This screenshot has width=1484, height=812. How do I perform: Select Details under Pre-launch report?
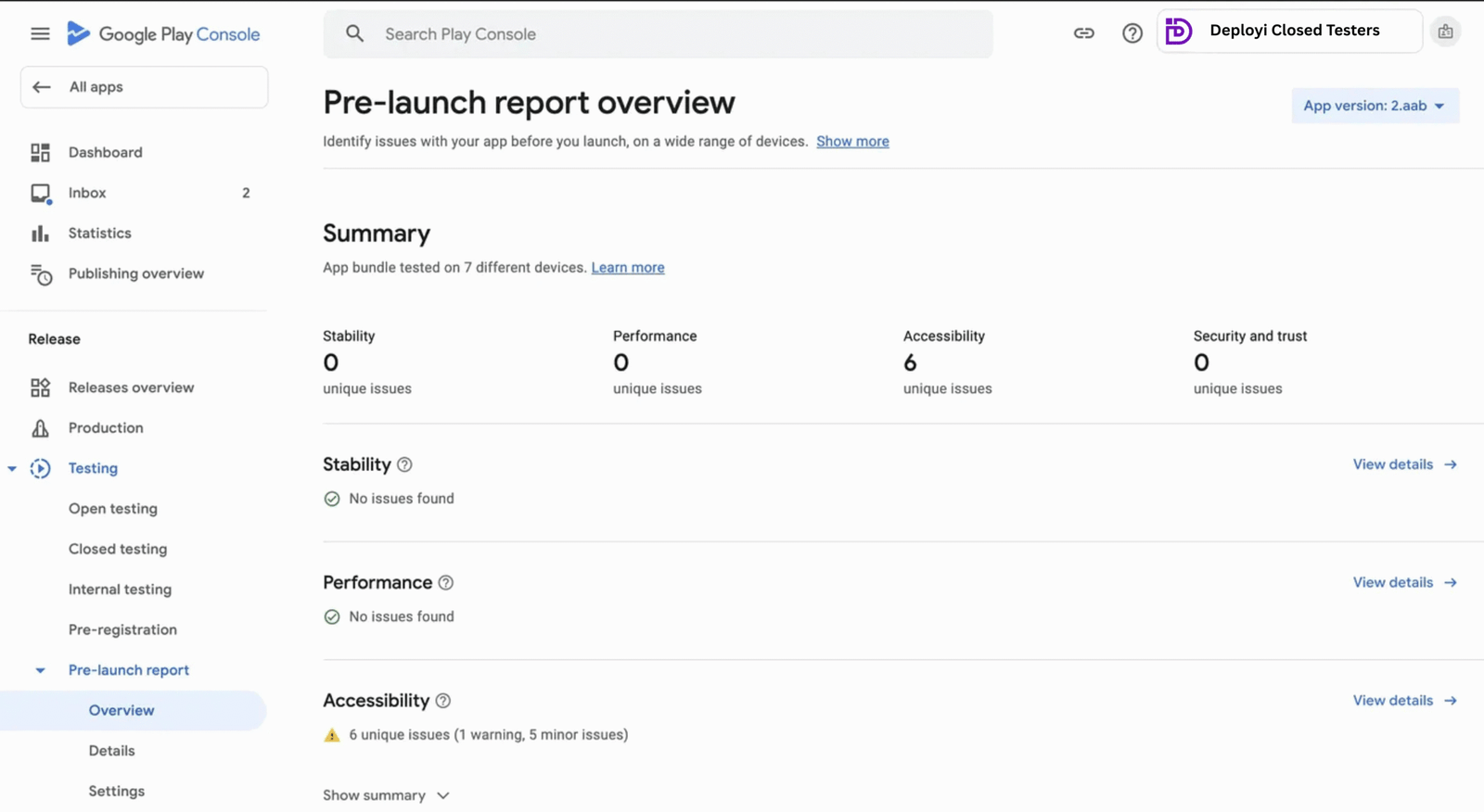coord(111,751)
